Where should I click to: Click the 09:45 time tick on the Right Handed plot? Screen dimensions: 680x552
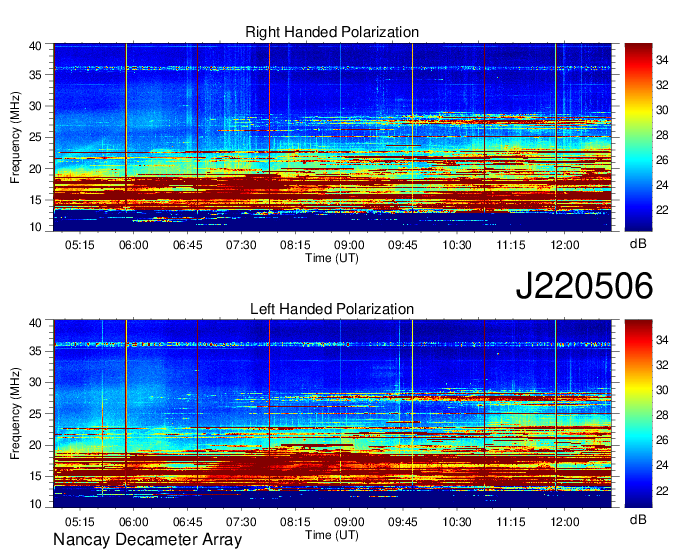403,245
